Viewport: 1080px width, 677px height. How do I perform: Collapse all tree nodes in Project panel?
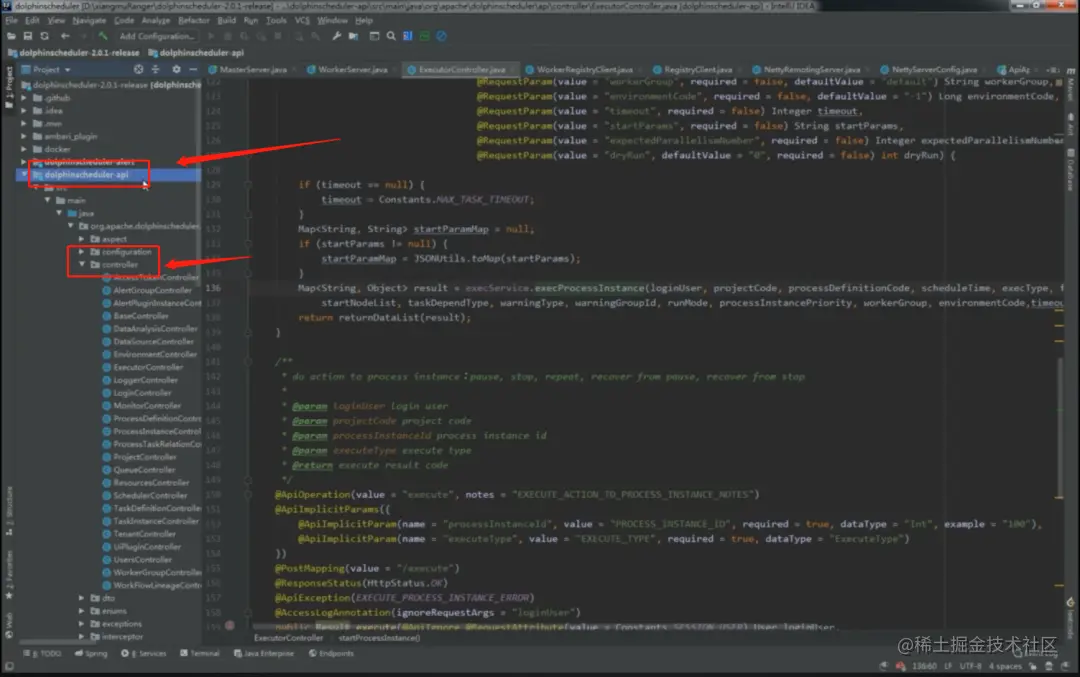pyautogui.click(x=156, y=70)
